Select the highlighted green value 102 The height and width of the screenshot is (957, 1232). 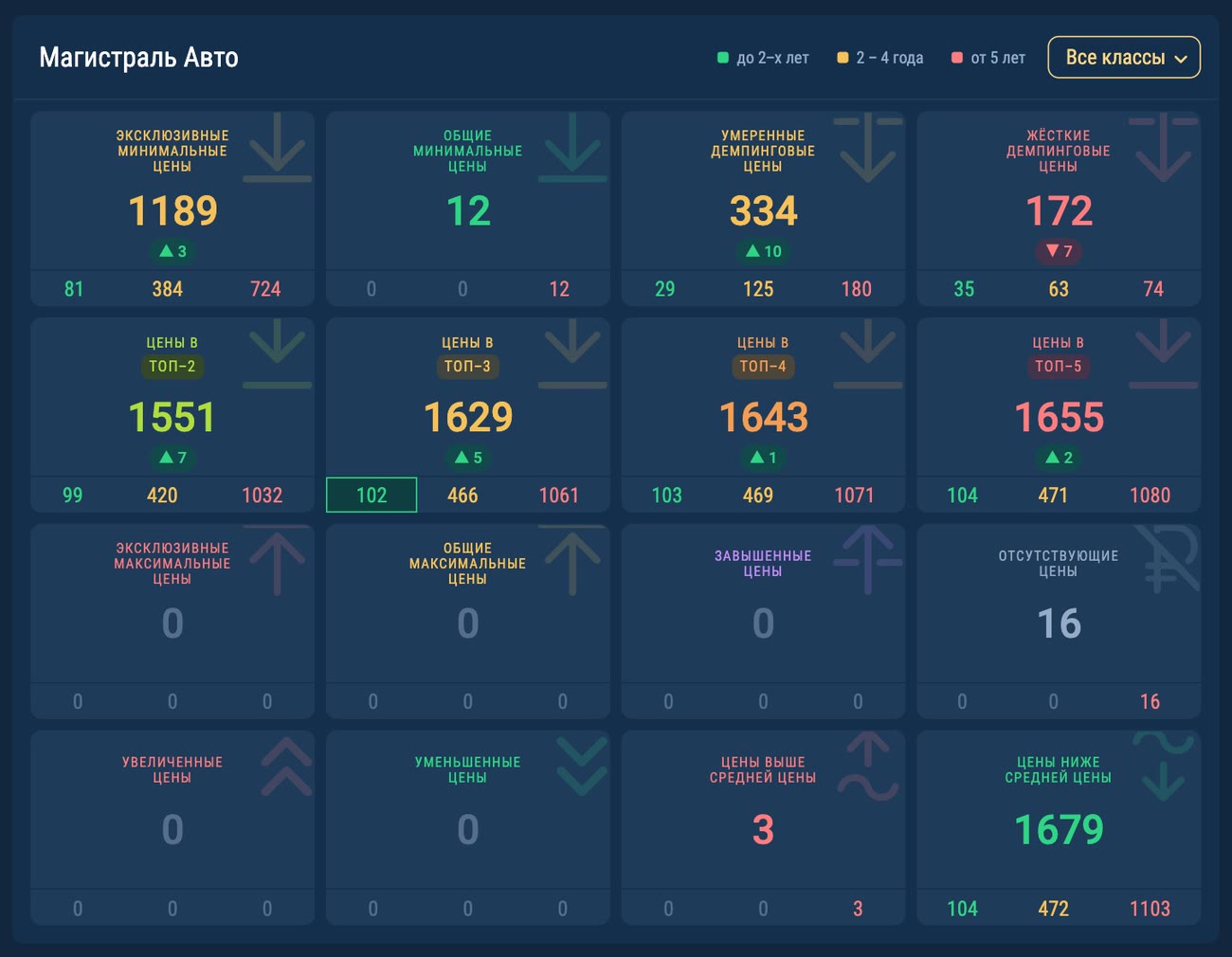(x=371, y=495)
